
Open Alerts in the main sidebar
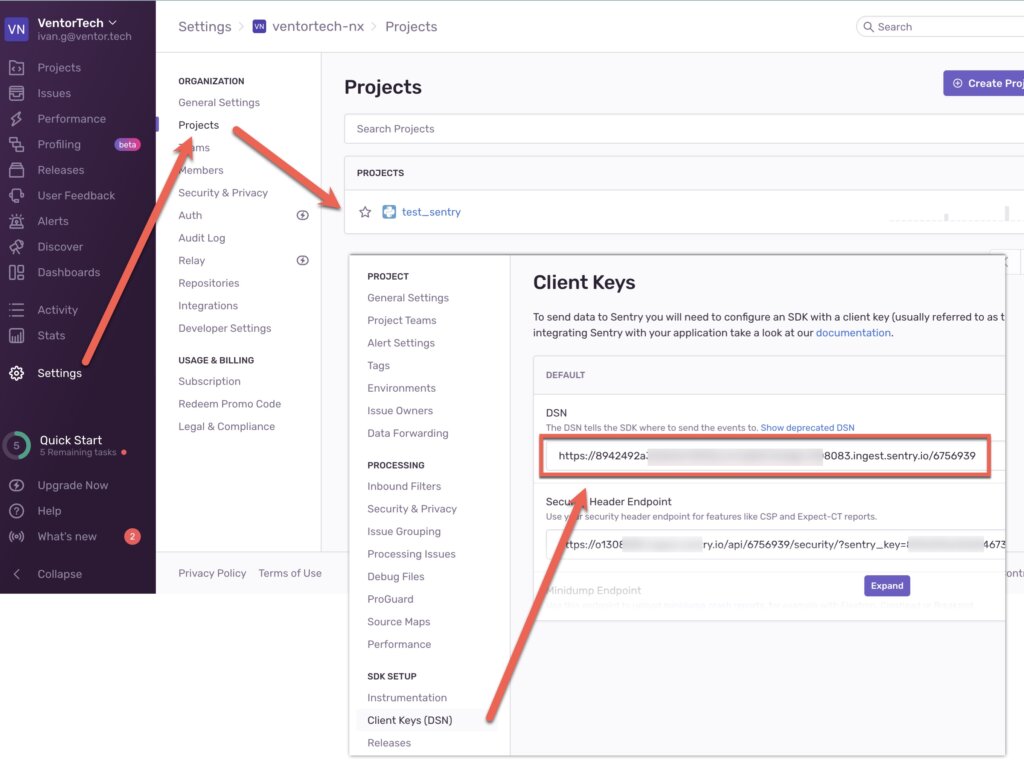pos(53,221)
